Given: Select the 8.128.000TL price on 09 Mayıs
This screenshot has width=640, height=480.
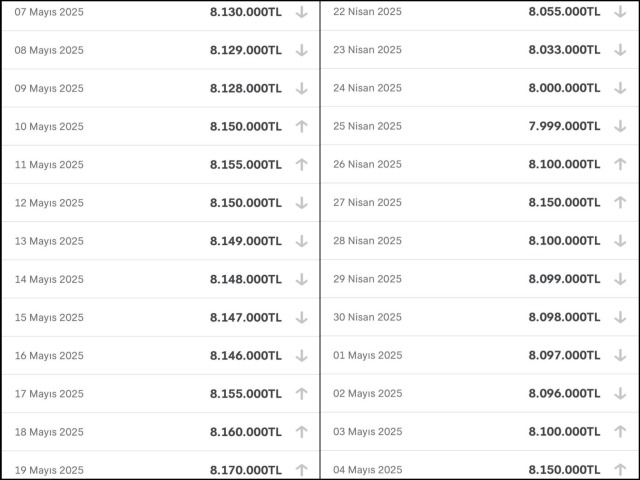Looking at the screenshot, I should coord(245,88).
